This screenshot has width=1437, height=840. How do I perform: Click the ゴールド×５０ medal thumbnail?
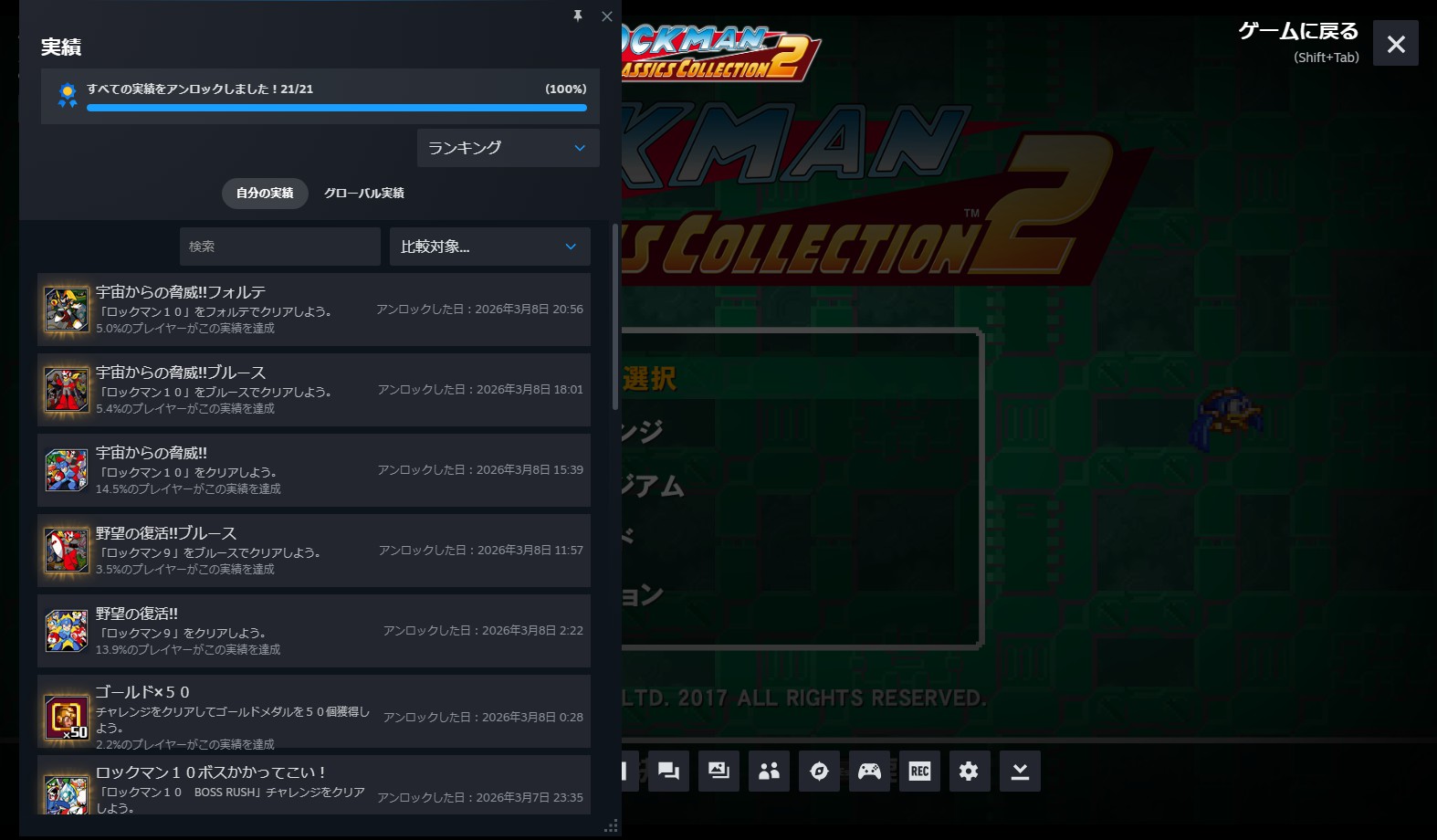67,718
